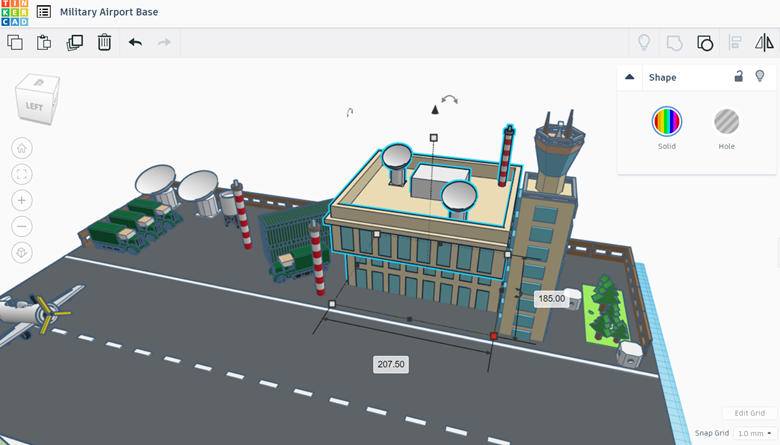This screenshot has width=780, height=445.
Task: Toggle shape visibility lightbulb in Shape panel
Action: (760, 76)
